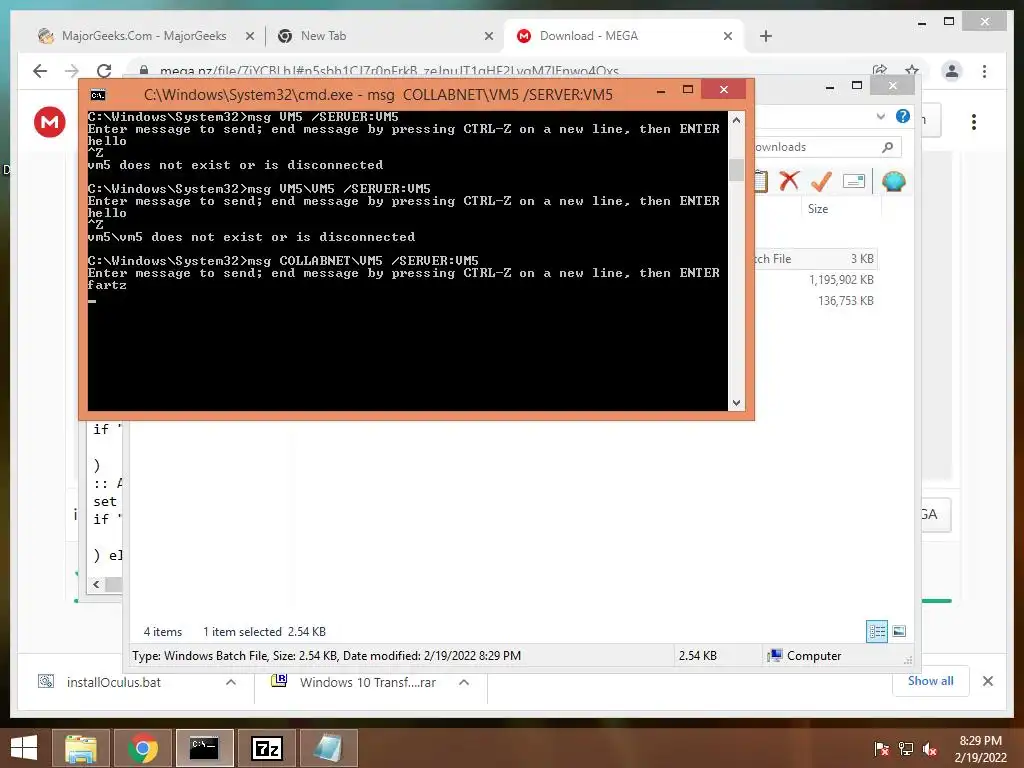This screenshot has height=768, width=1024.
Task: Click the Notepad horizontal scroll left arrow
Action: coord(97,584)
